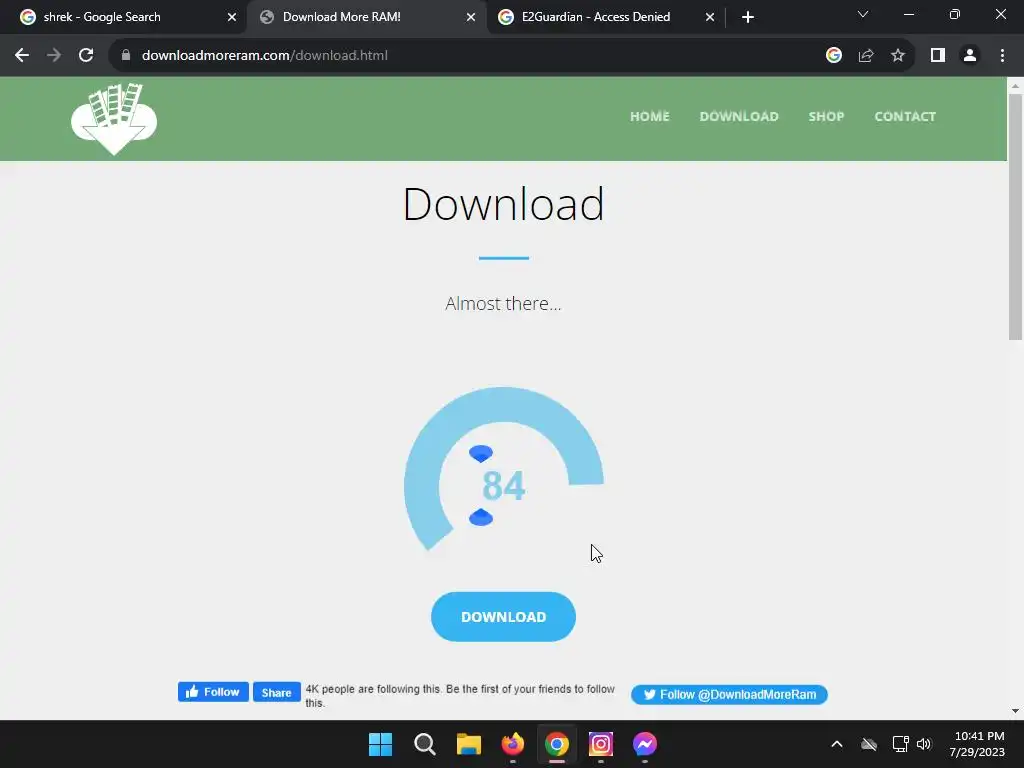This screenshot has width=1024, height=768.
Task: Click the "Almost there..." text
Action: pos(504,304)
